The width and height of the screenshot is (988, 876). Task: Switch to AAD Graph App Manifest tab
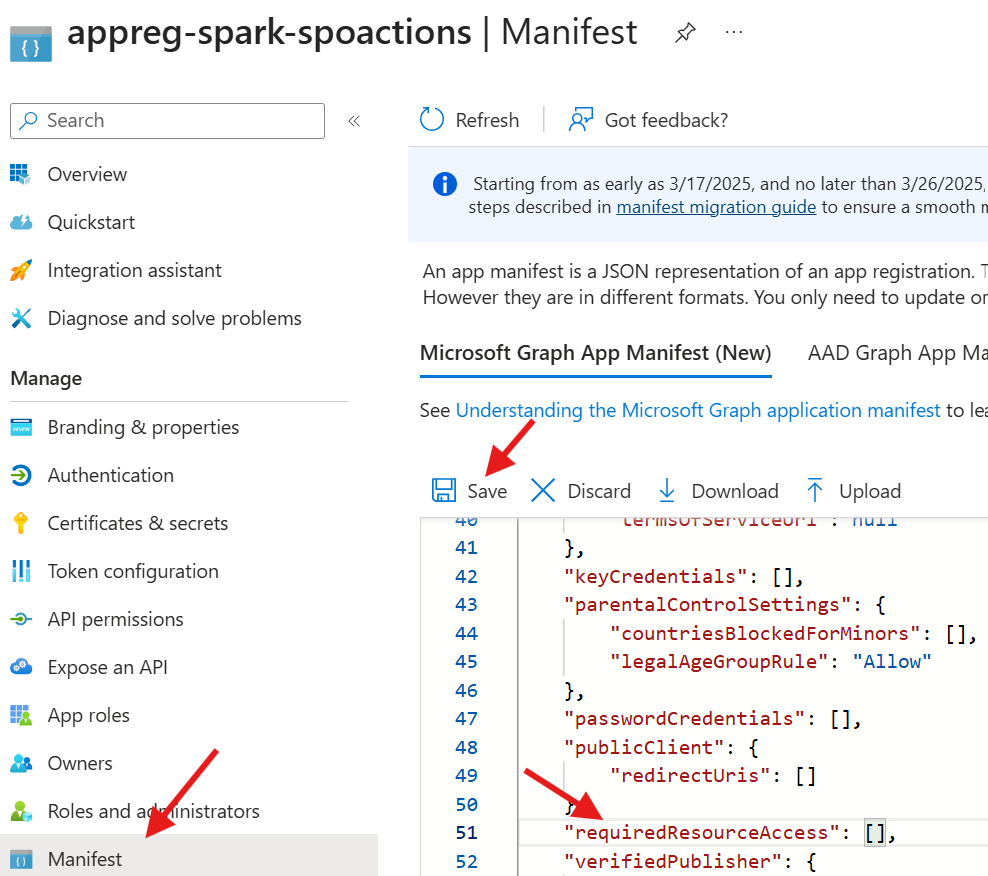pyautogui.click(x=896, y=353)
